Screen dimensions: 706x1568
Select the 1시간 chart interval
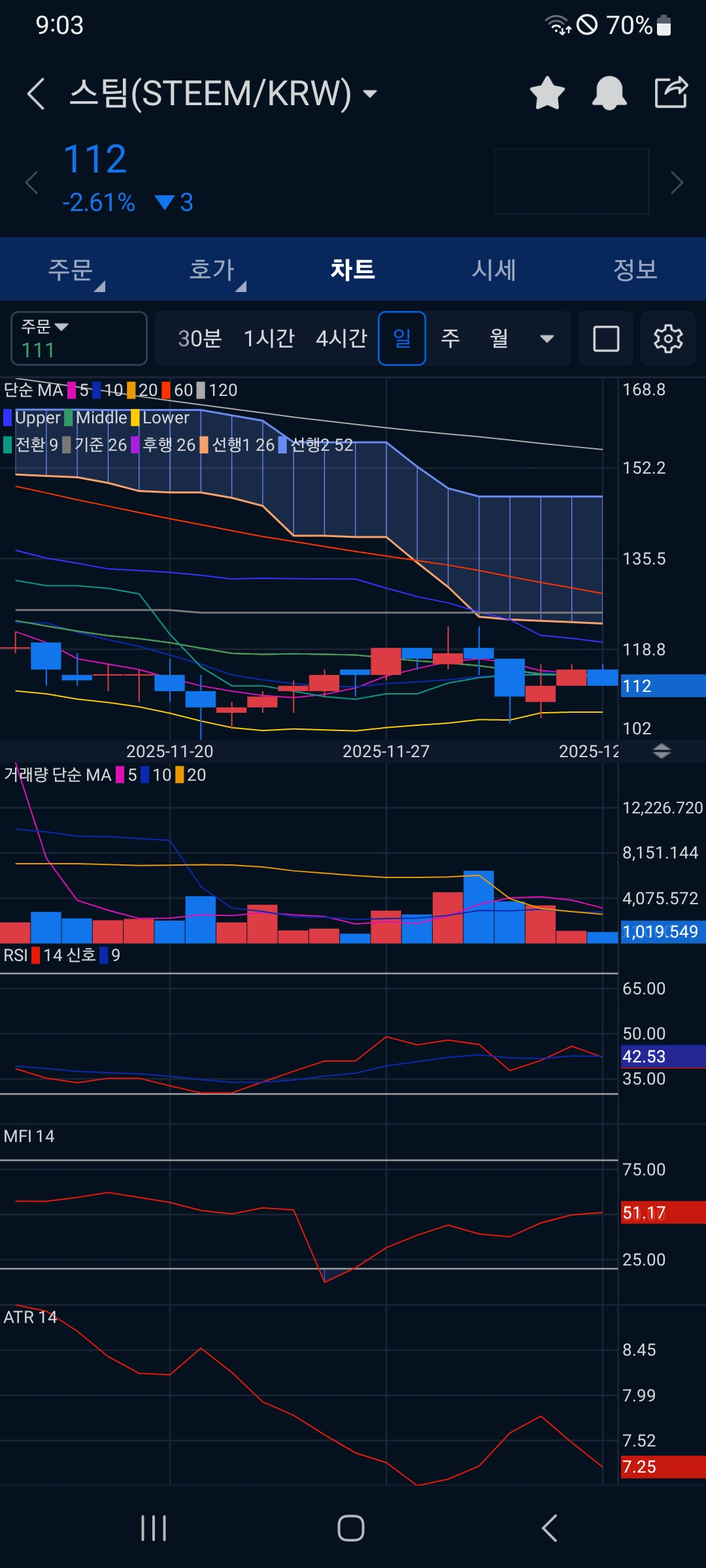[x=269, y=338]
